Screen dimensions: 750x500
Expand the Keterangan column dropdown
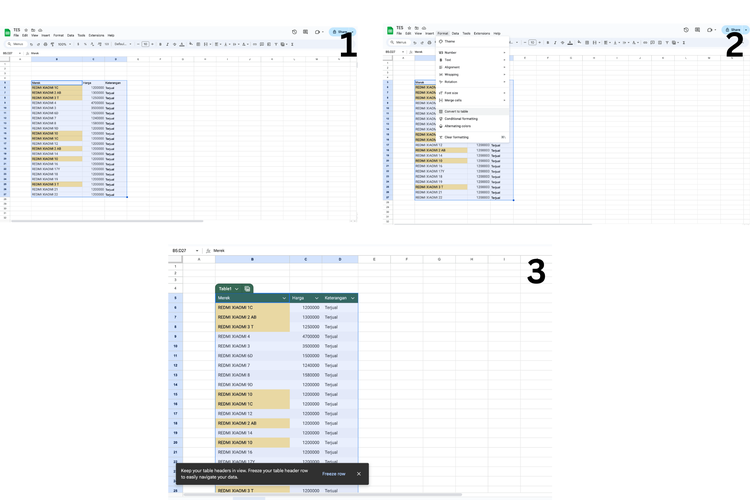click(352, 298)
